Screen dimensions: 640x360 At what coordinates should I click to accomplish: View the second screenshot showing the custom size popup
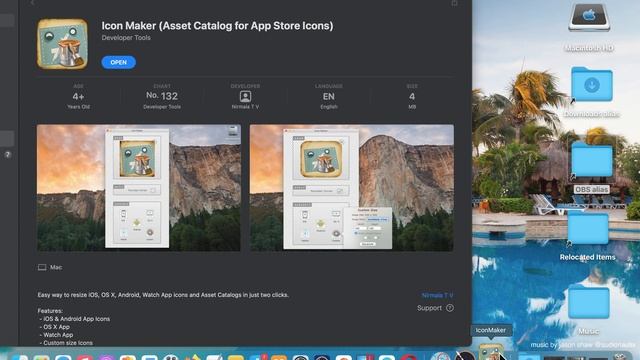click(352, 188)
